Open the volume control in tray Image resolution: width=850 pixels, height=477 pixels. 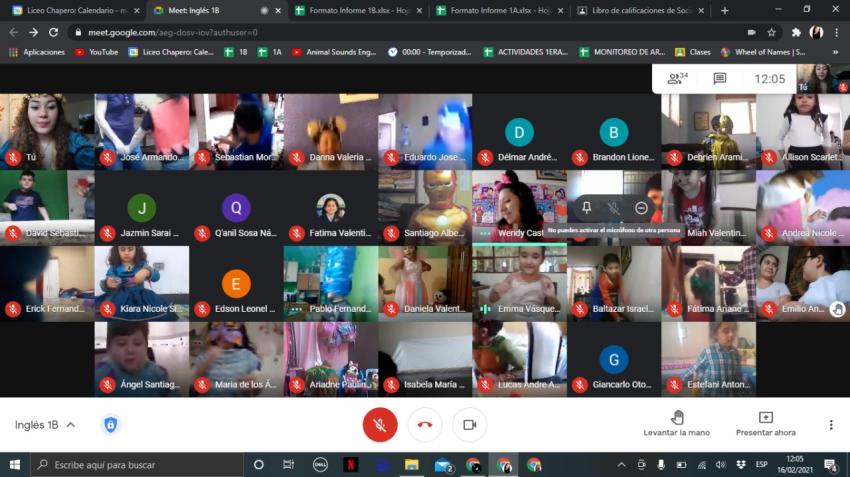click(720, 465)
